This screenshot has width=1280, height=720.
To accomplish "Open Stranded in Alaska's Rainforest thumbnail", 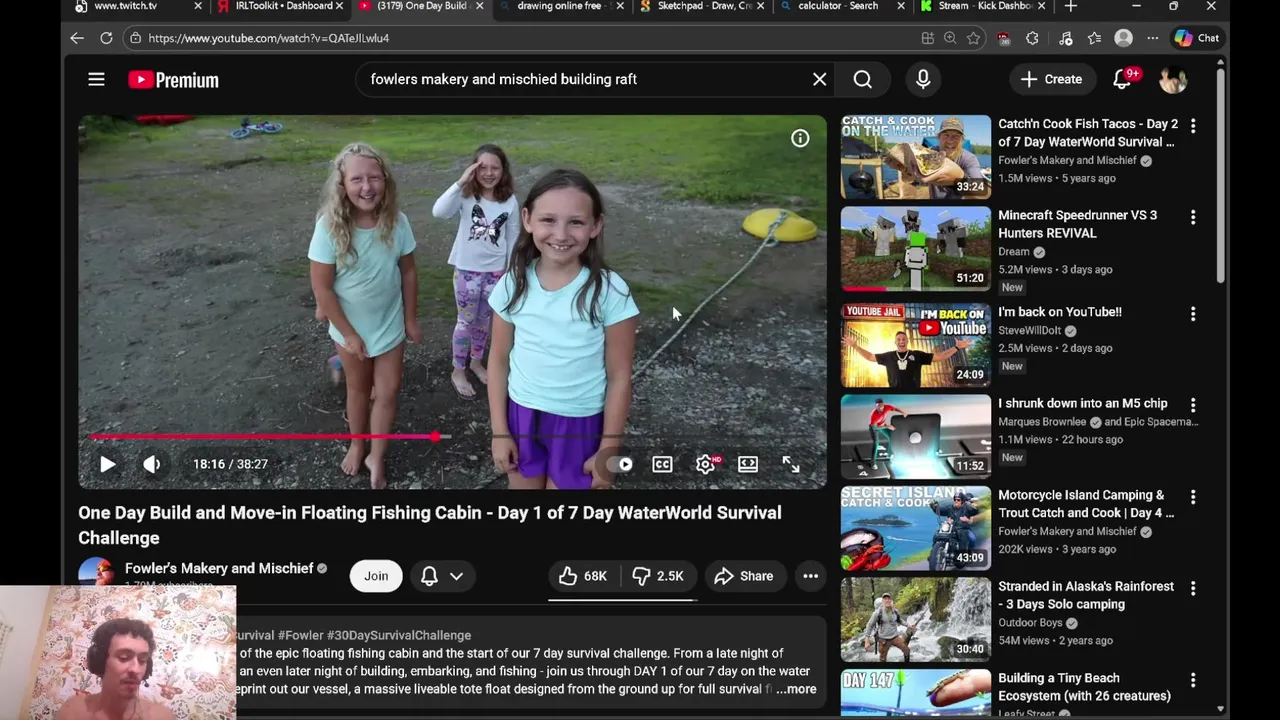I will (x=915, y=619).
